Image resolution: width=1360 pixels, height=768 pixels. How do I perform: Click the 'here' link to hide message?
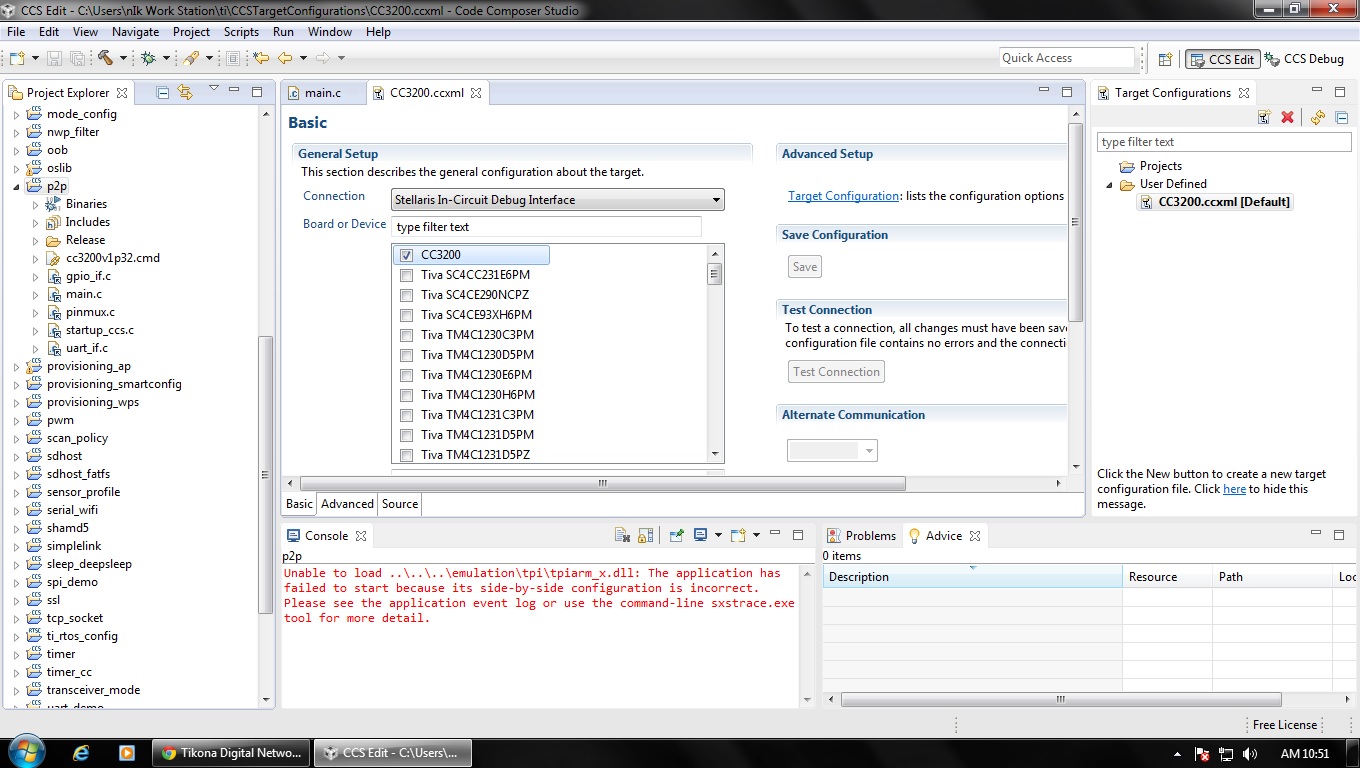pyautogui.click(x=1234, y=489)
